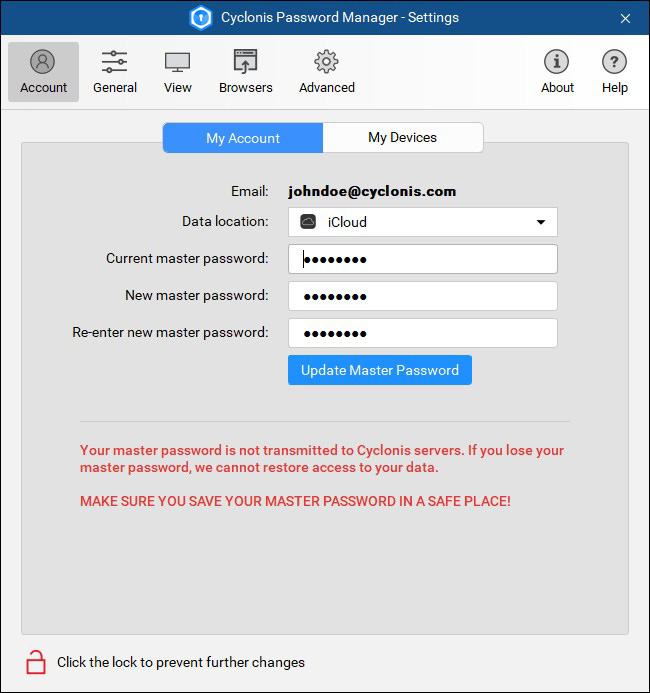
Task: Expand the Data location dropdown arrow
Action: [x=541, y=222]
